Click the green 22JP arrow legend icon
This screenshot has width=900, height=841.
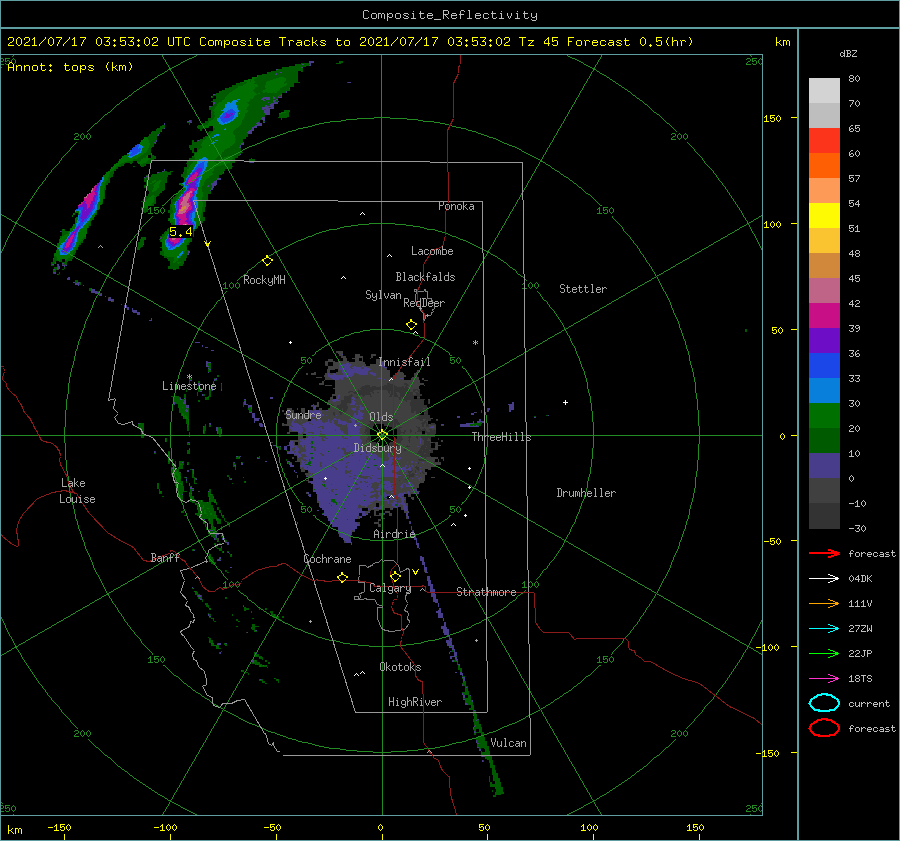tap(824, 653)
